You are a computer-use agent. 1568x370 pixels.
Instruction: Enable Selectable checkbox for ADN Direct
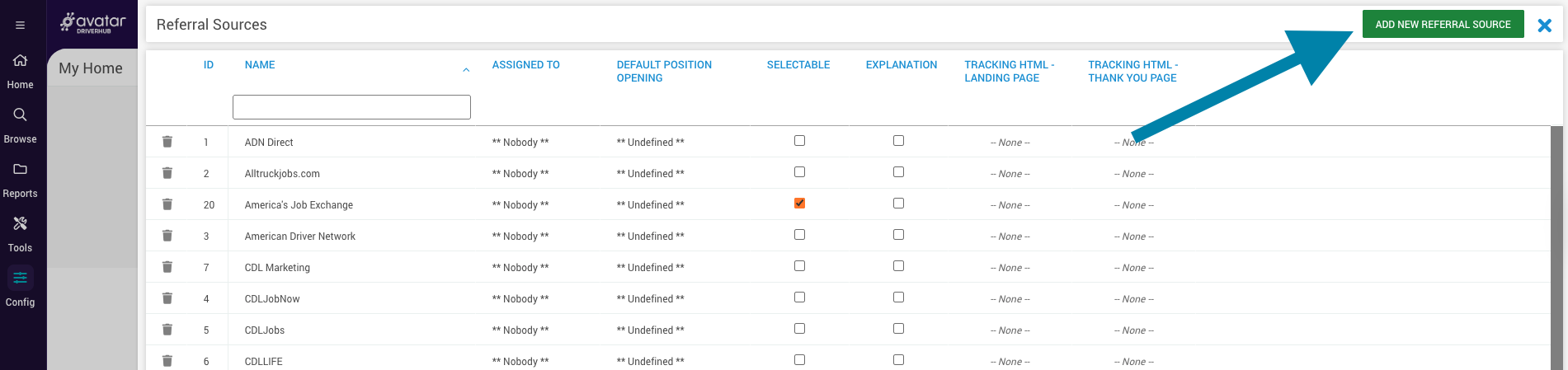799,141
